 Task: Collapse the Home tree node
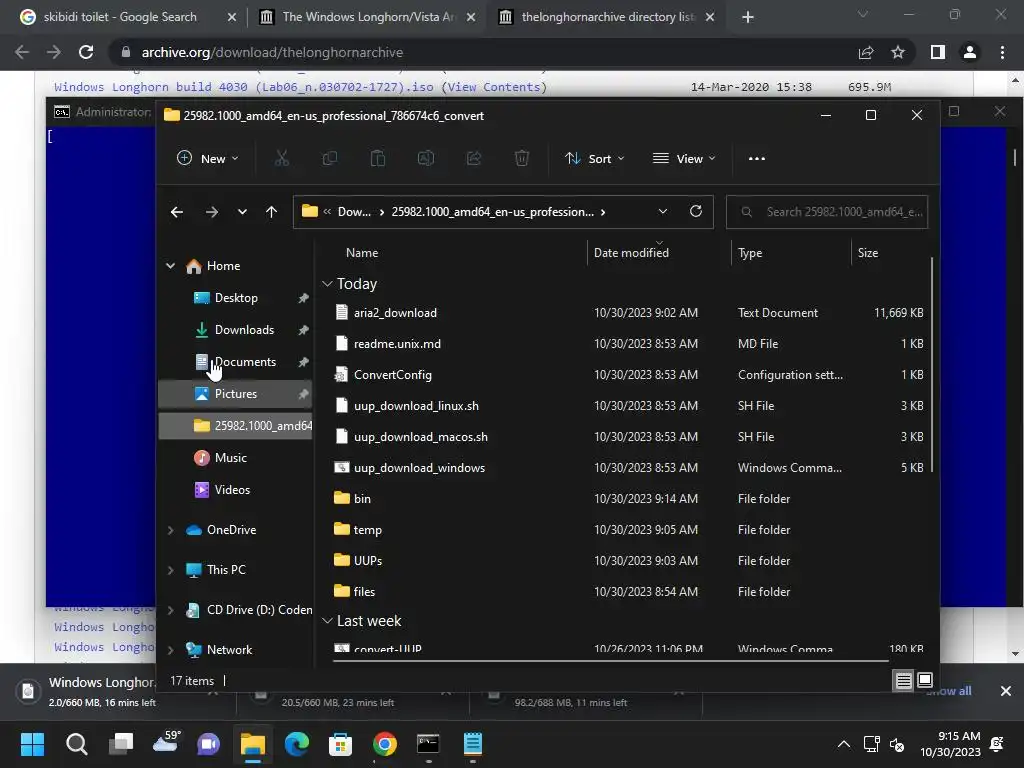[170, 266]
